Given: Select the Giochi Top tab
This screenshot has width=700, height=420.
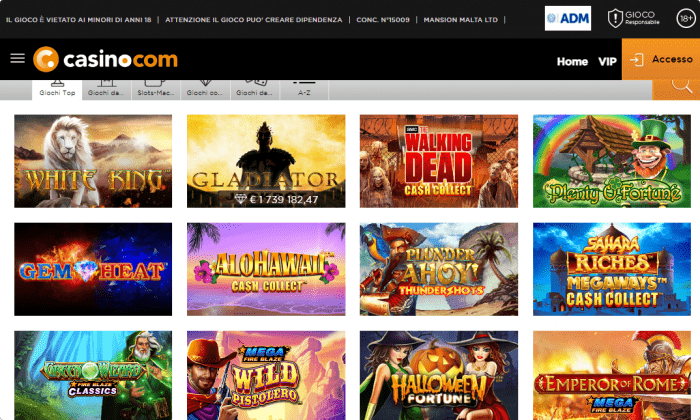Looking at the screenshot, I should [57, 90].
